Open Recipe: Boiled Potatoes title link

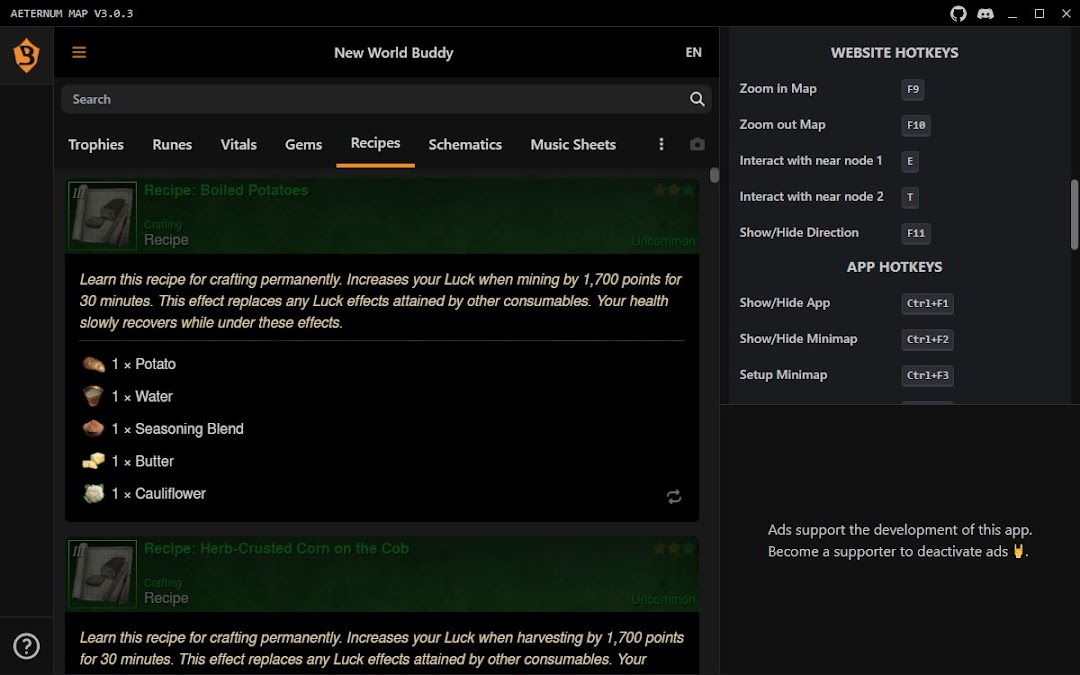tap(226, 190)
